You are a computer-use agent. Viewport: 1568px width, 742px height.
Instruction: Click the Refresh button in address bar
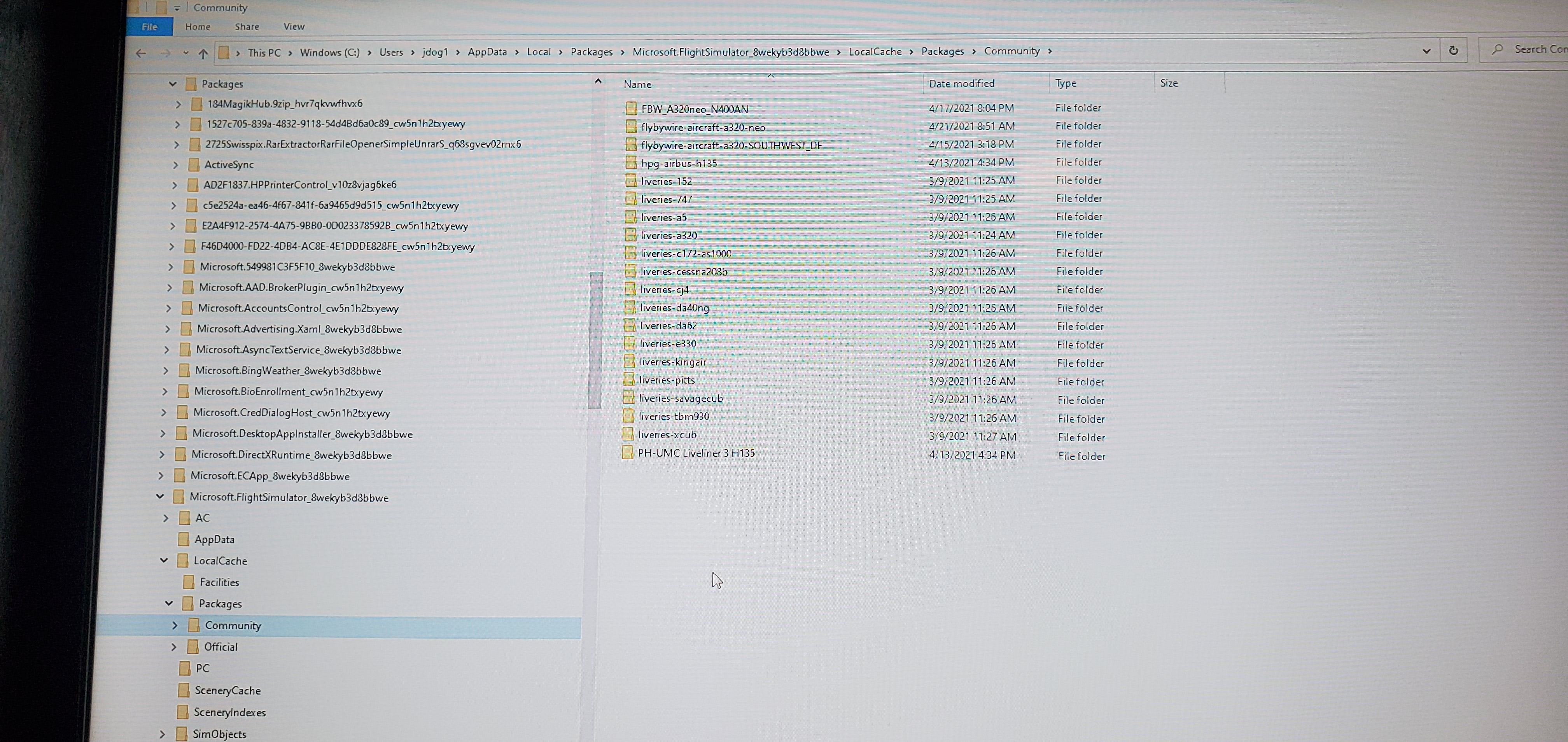[x=1453, y=51]
